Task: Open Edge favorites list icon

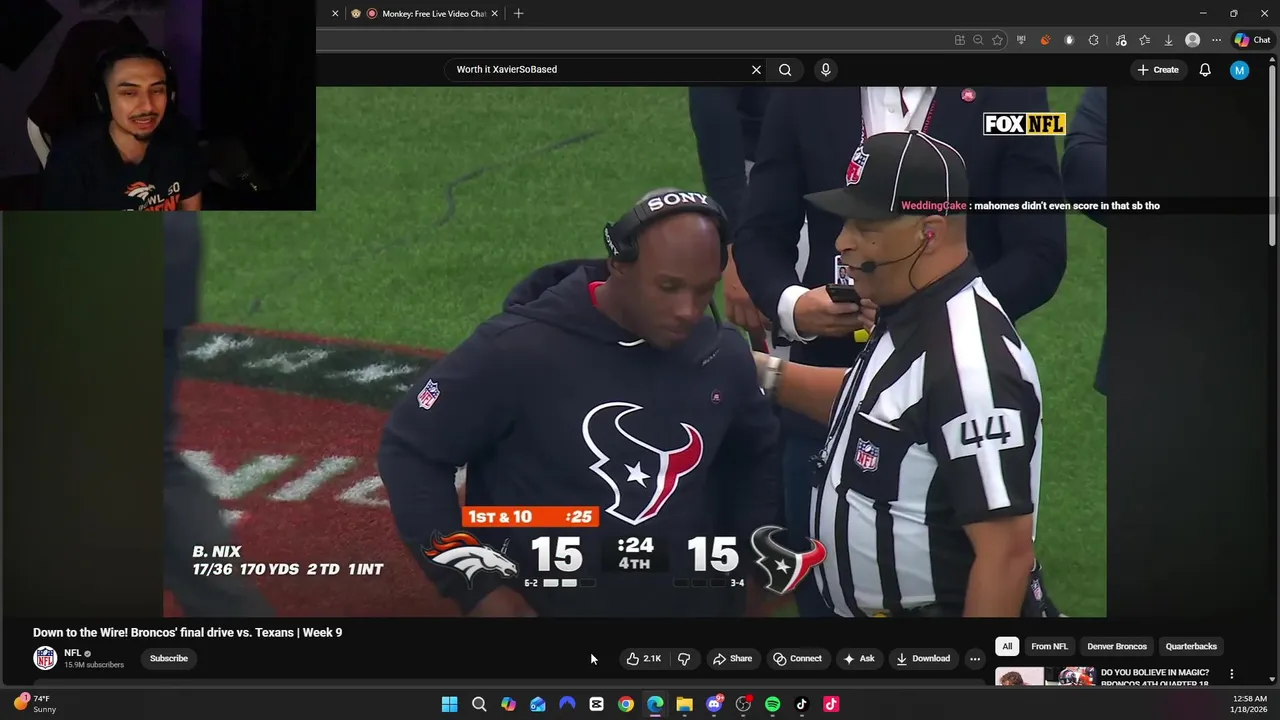Action: pos(1144,40)
